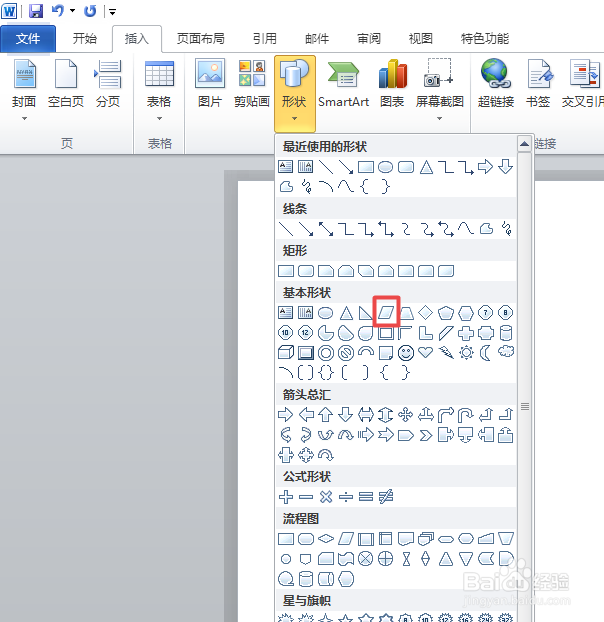
Task: Open Clip Art pane button
Action: tap(252, 84)
